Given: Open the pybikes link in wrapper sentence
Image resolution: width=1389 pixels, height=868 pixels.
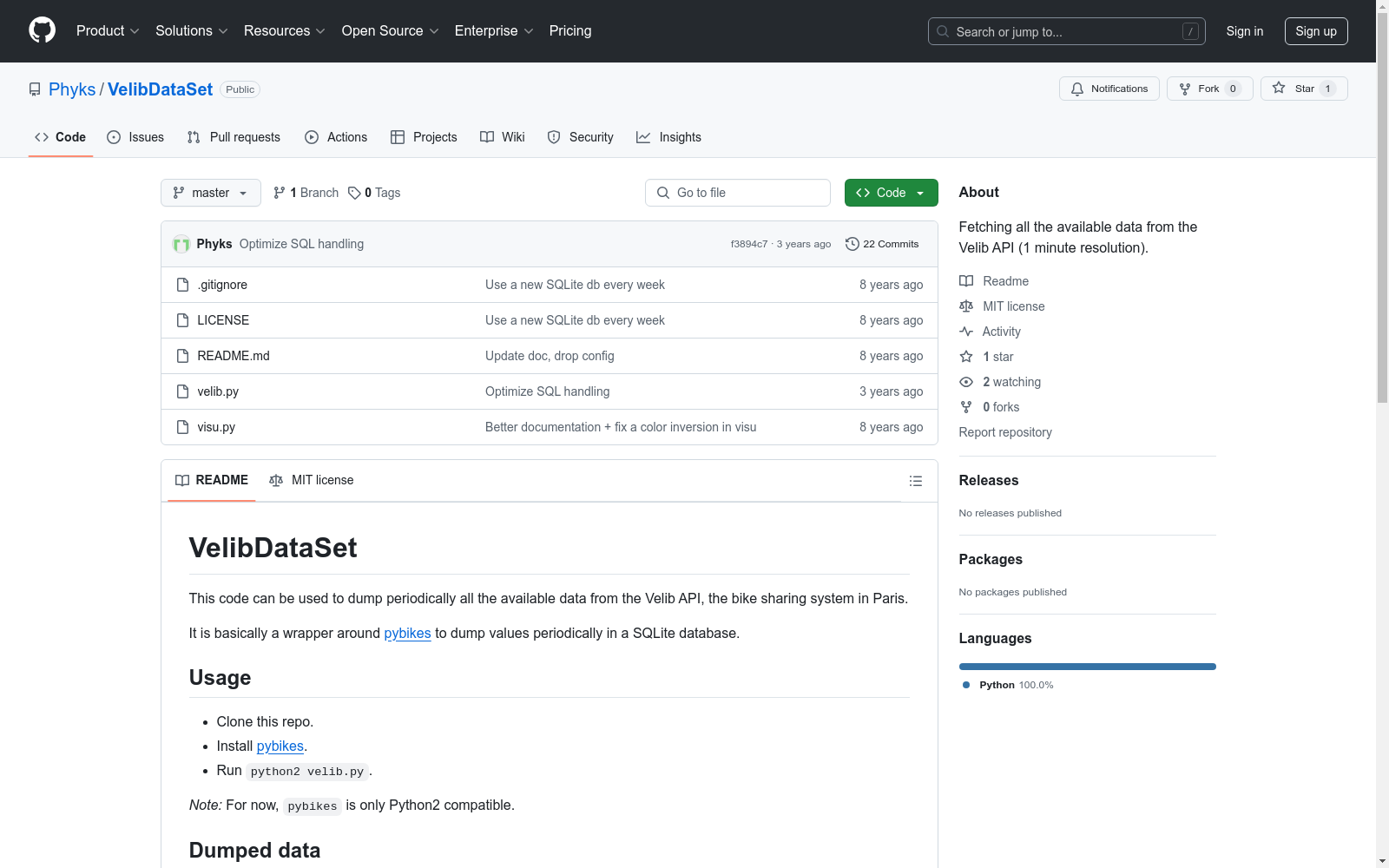Looking at the screenshot, I should [407, 633].
